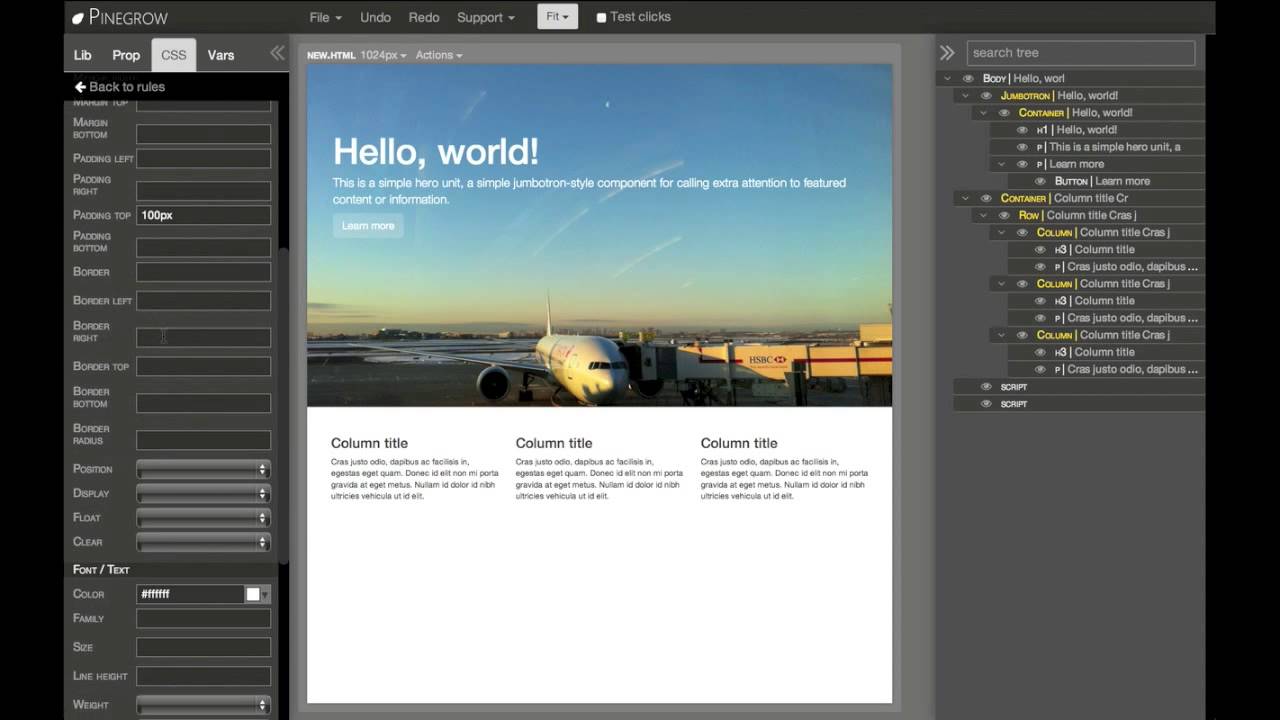Collapse the Row tree node
This screenshot has width=1280, height=720.
[x=983, y=215]
